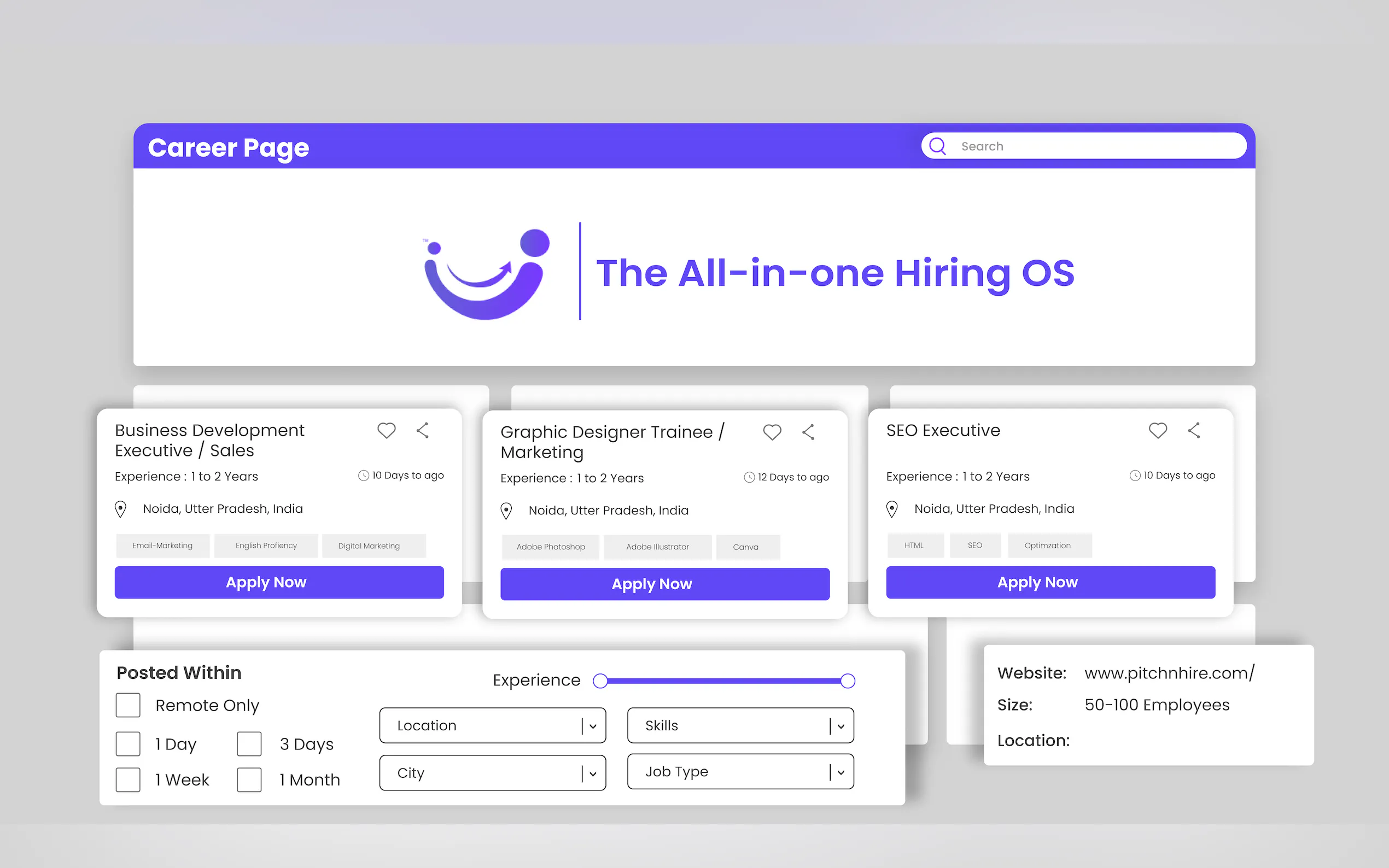
Task: Click share icon on SEO Executive card
Action: (1194, 431)
